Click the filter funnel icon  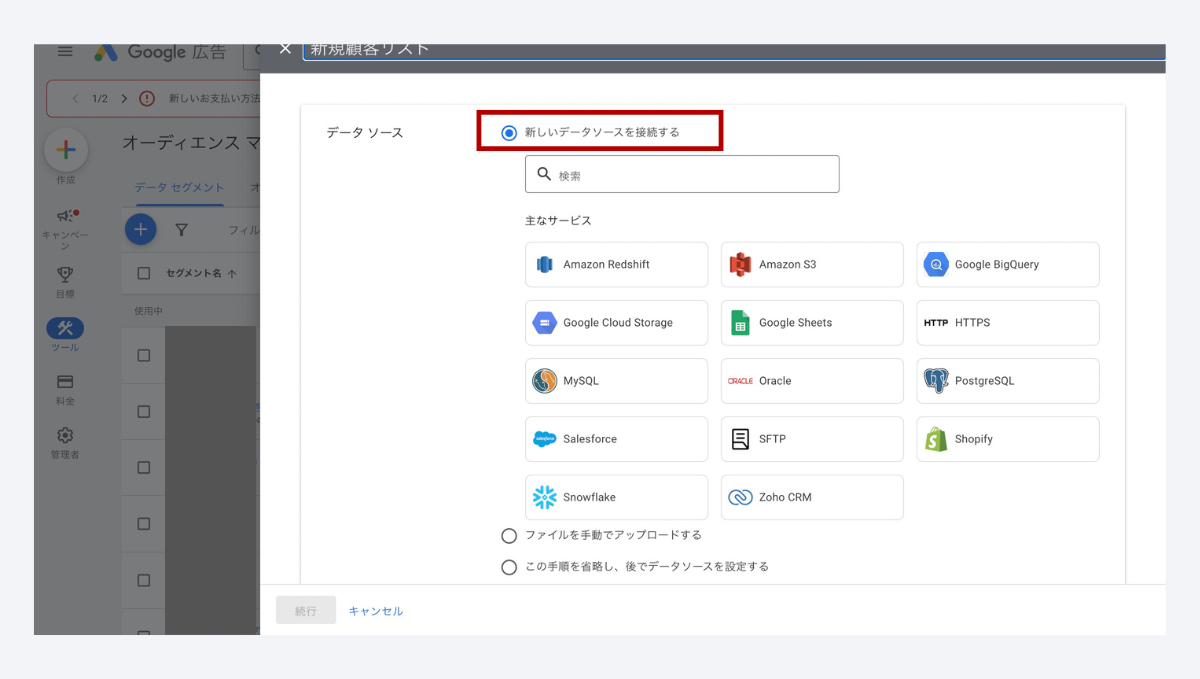(181, 230)
